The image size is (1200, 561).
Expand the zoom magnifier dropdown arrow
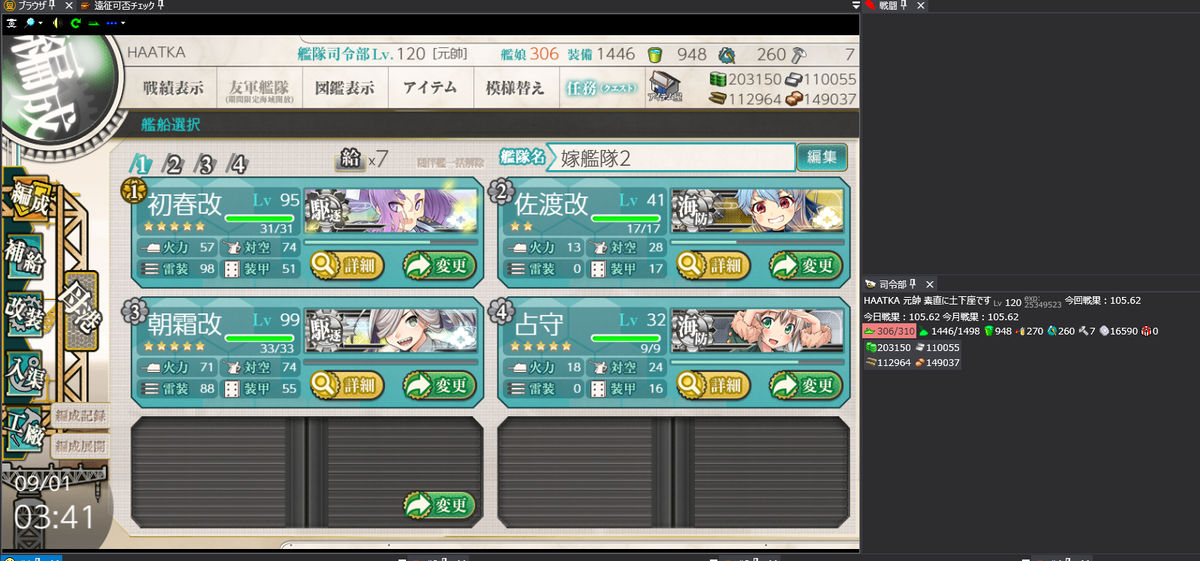42,22
